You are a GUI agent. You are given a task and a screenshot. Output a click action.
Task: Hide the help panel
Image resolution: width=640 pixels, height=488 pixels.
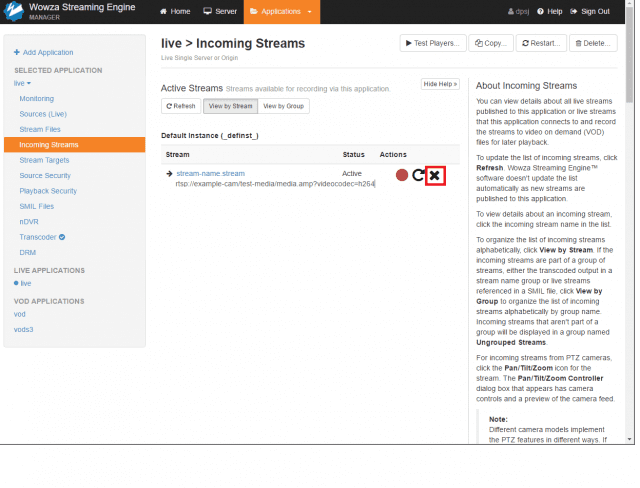point(440,84)
